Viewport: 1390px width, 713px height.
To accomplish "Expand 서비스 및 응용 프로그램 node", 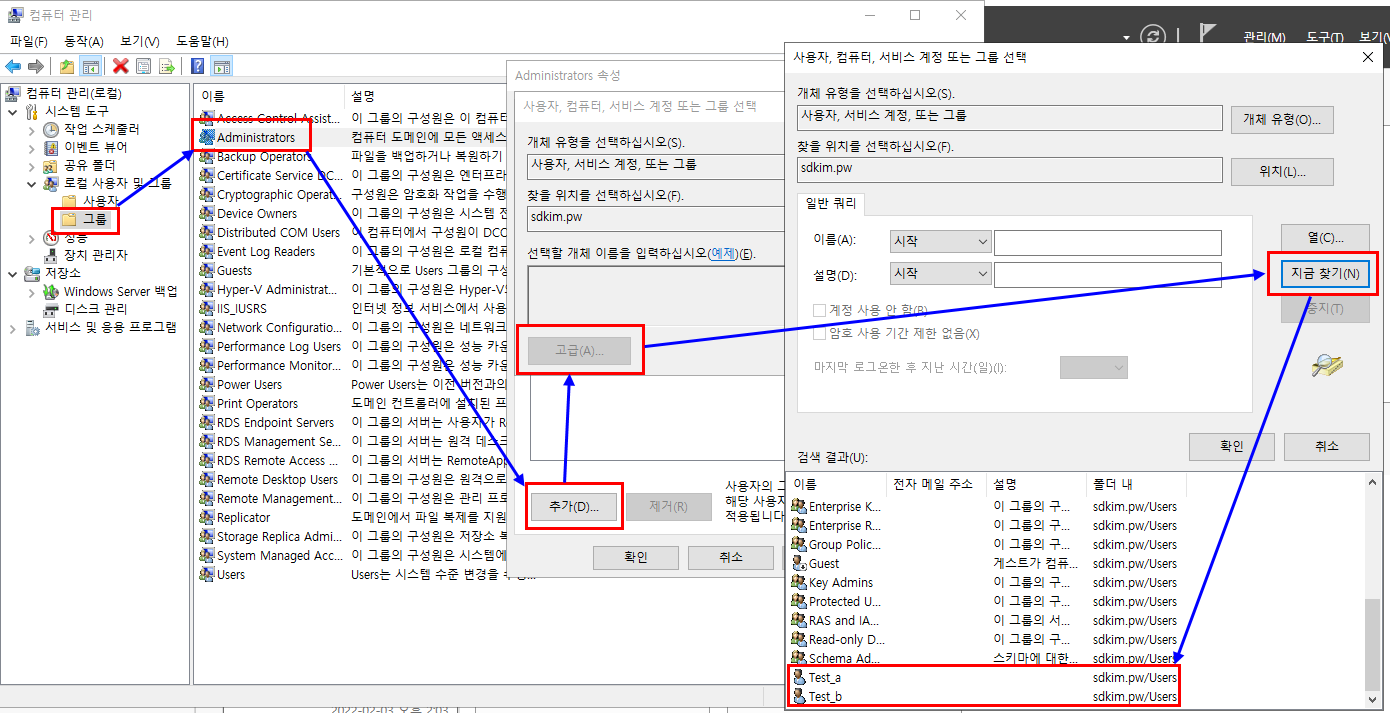I will tap(13, 327).
